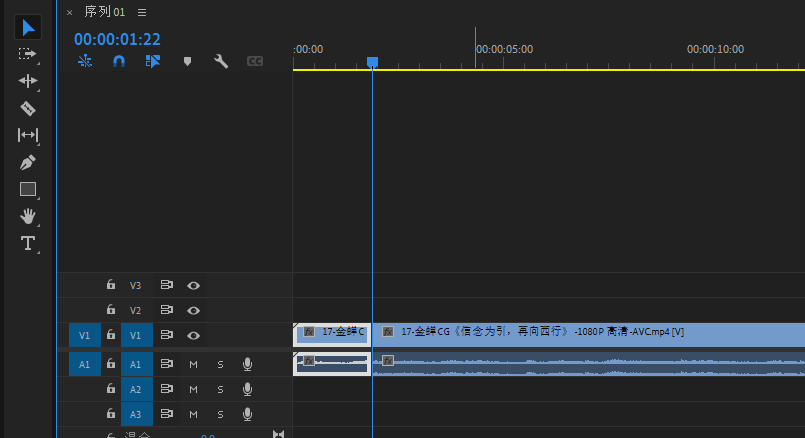Choose the Ripple Edit tool
805x438 pixels.
pos(28,81)
